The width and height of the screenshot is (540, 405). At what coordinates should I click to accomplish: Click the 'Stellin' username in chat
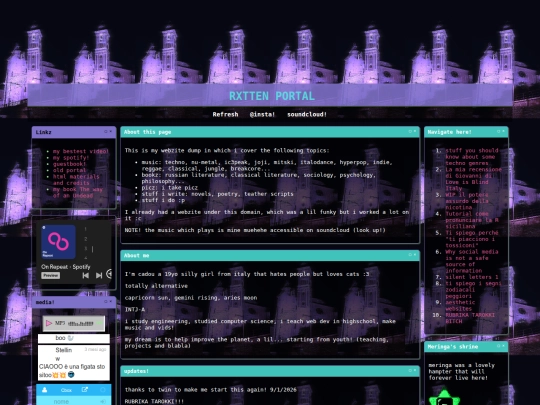pyautogui.click(x=64, y=350)
